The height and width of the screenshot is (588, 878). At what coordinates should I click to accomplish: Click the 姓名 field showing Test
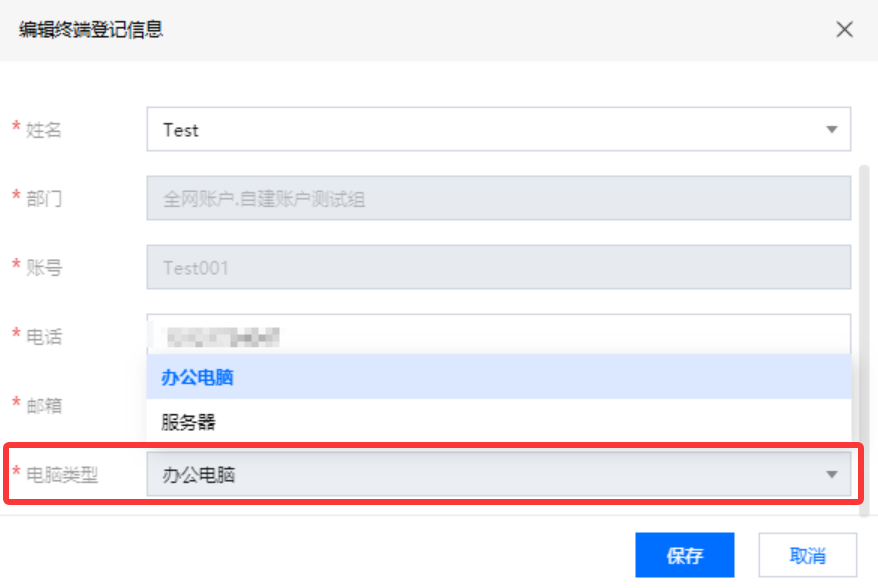click(498, 129)
